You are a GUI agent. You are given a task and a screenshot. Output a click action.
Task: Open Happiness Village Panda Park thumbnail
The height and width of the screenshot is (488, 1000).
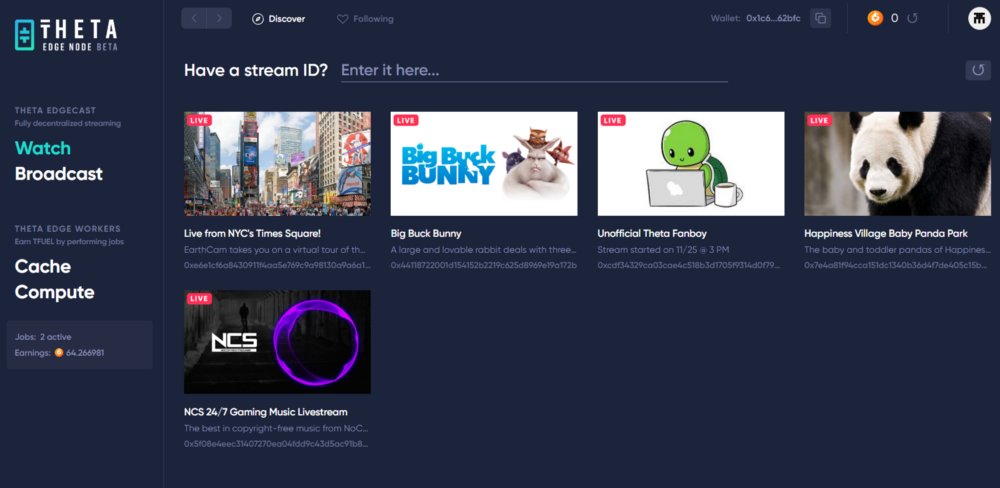(897, 163)
